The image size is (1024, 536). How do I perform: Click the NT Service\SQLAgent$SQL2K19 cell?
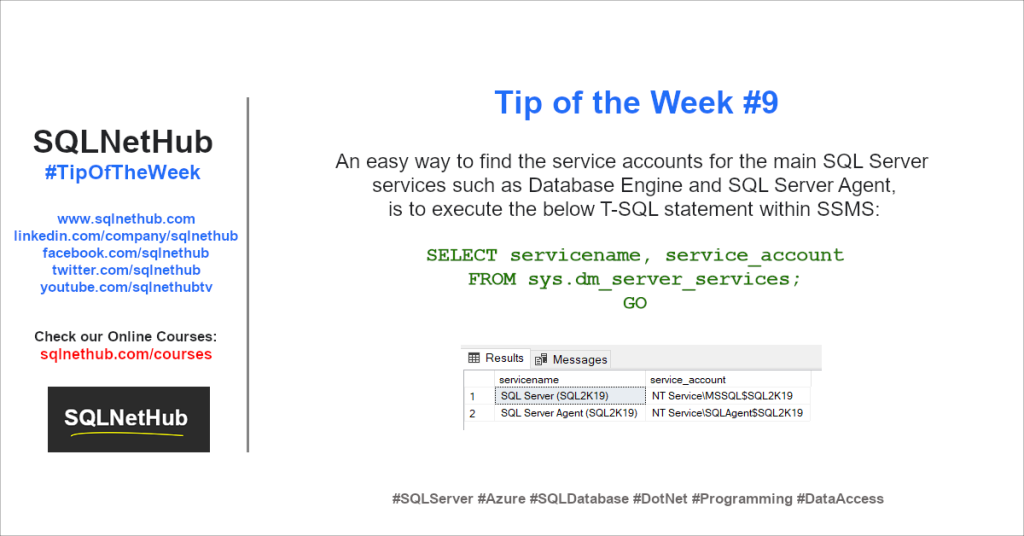coord(728,413)
